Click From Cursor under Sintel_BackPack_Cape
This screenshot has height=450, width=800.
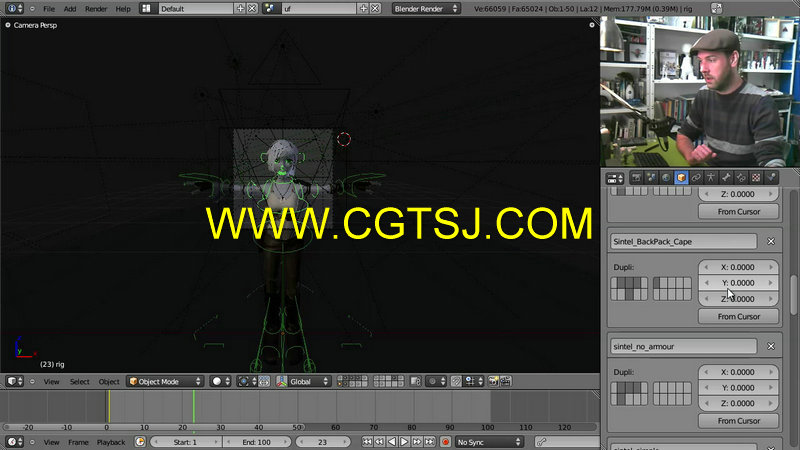click(738, 316)
